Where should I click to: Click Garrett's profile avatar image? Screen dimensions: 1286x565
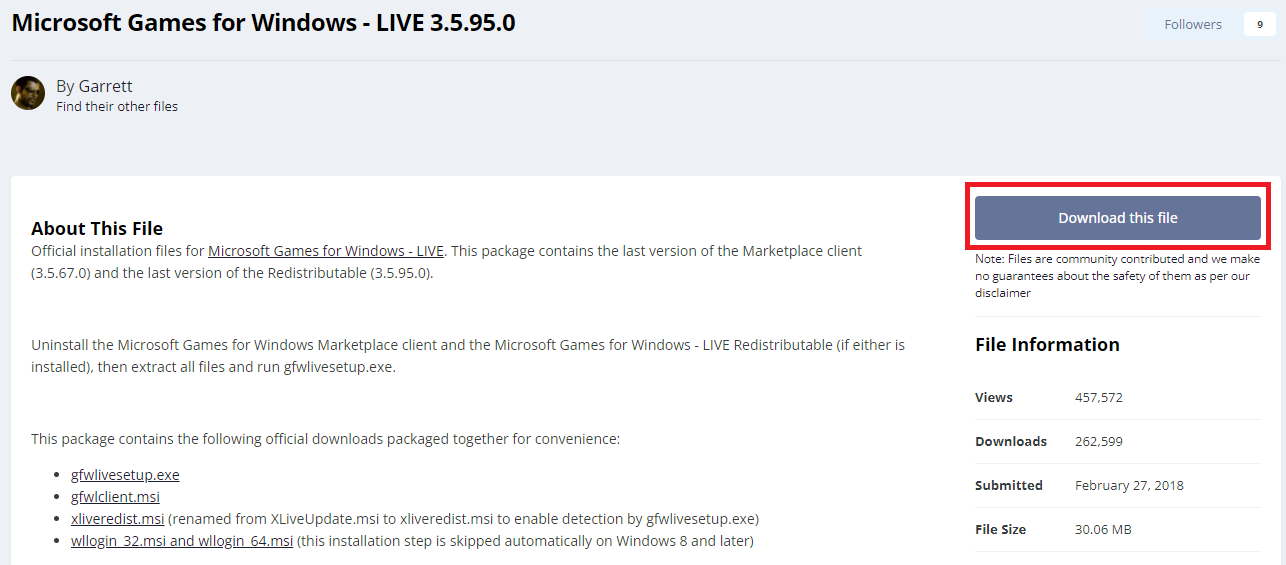tap(28, 93)
